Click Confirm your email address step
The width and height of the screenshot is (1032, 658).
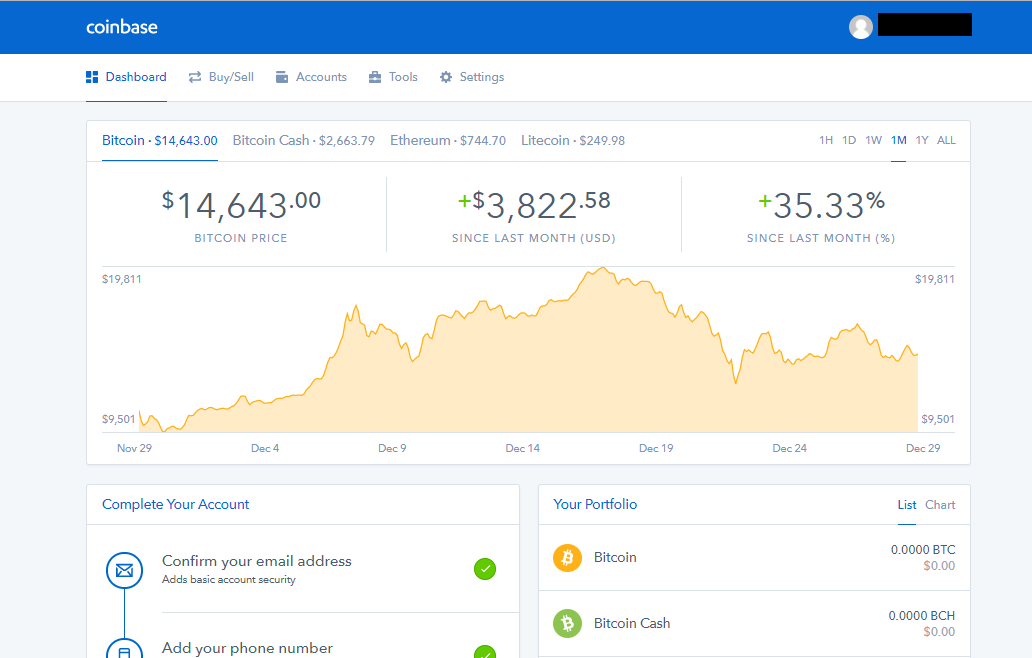tap(257, 561)
